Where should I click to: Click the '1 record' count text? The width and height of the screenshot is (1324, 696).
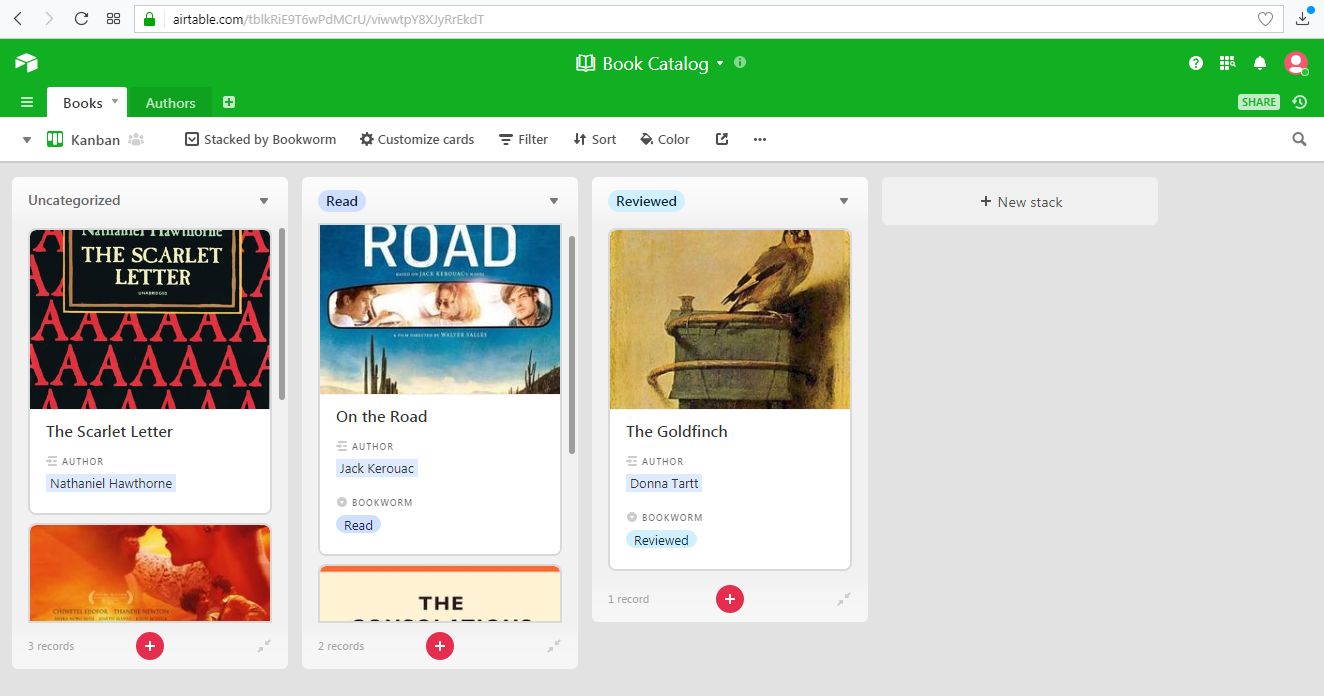[x=628, y=599]
